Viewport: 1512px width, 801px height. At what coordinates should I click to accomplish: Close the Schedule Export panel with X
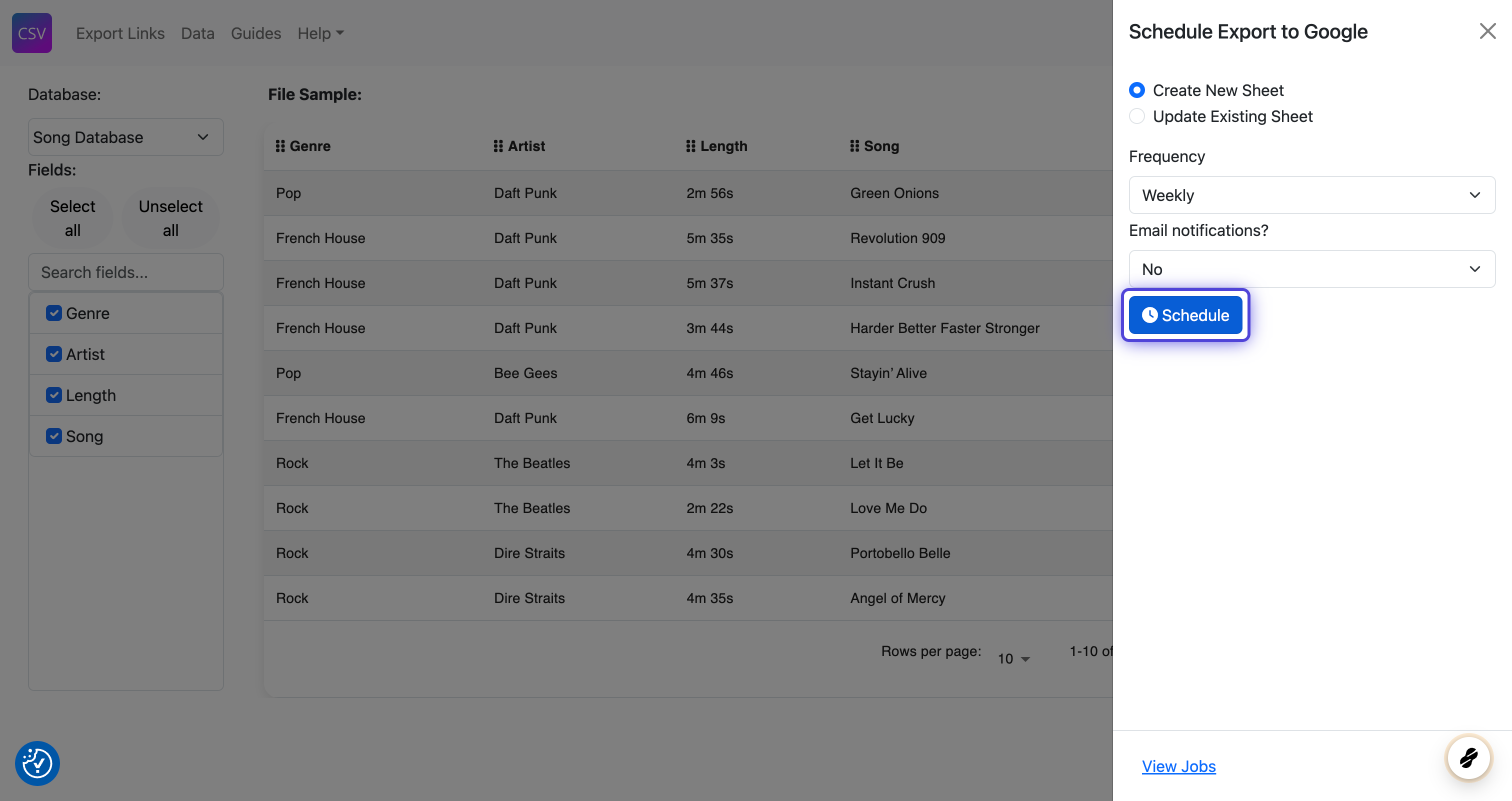click(x=1487, y=31)
